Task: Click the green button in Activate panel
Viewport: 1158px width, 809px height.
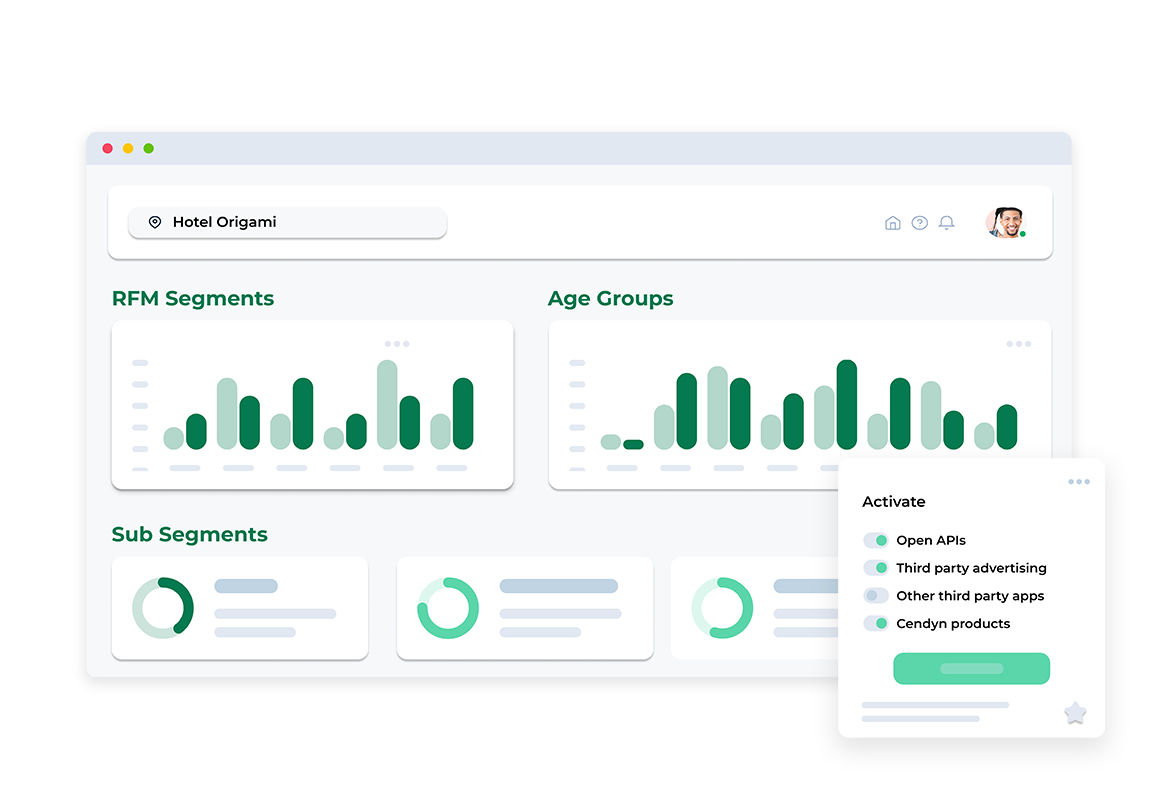Action: 971,668
